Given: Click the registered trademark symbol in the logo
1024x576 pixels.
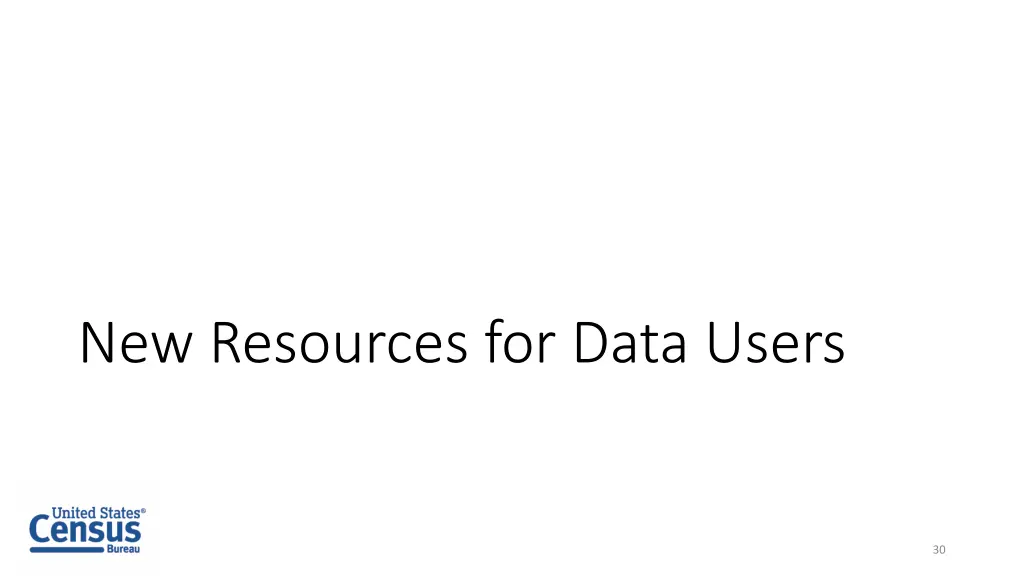Looking at the screenshot, I should tap(143, 511).
